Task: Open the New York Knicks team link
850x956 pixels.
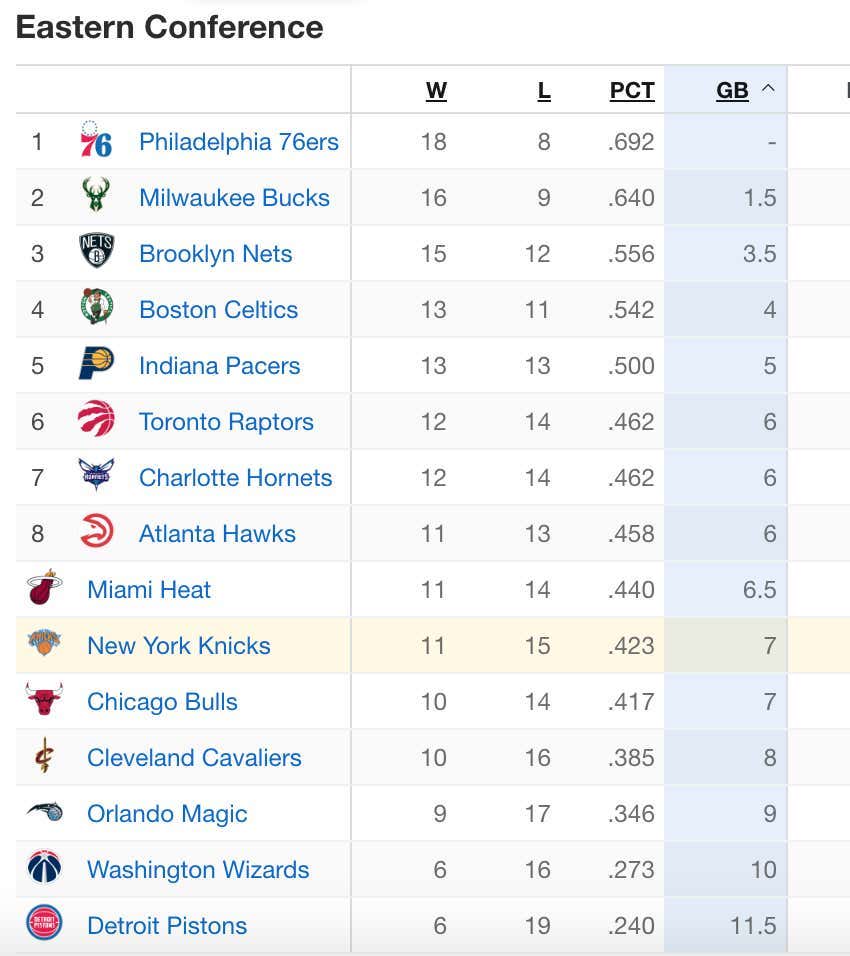Action: point(179,646)
